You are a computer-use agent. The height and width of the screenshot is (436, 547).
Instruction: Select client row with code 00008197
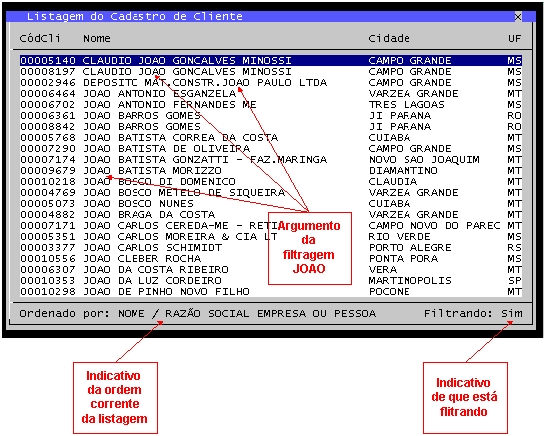click(x=271, y=72)
